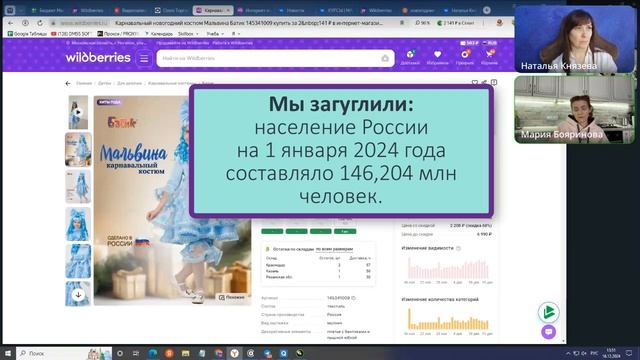Open a new browser tab plus button
640x360 pixels.
[487, 10]
